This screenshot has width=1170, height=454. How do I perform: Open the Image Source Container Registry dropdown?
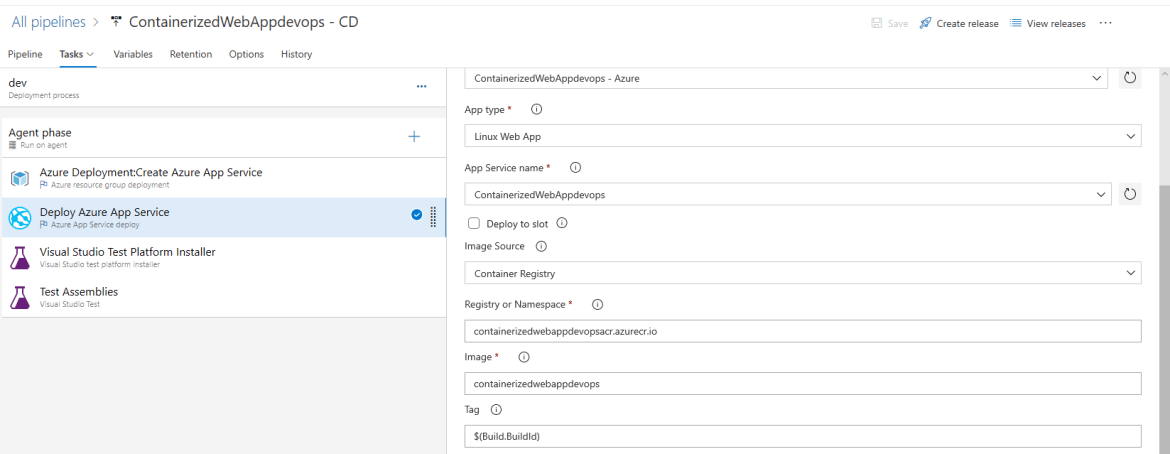(x=803, y=273)
